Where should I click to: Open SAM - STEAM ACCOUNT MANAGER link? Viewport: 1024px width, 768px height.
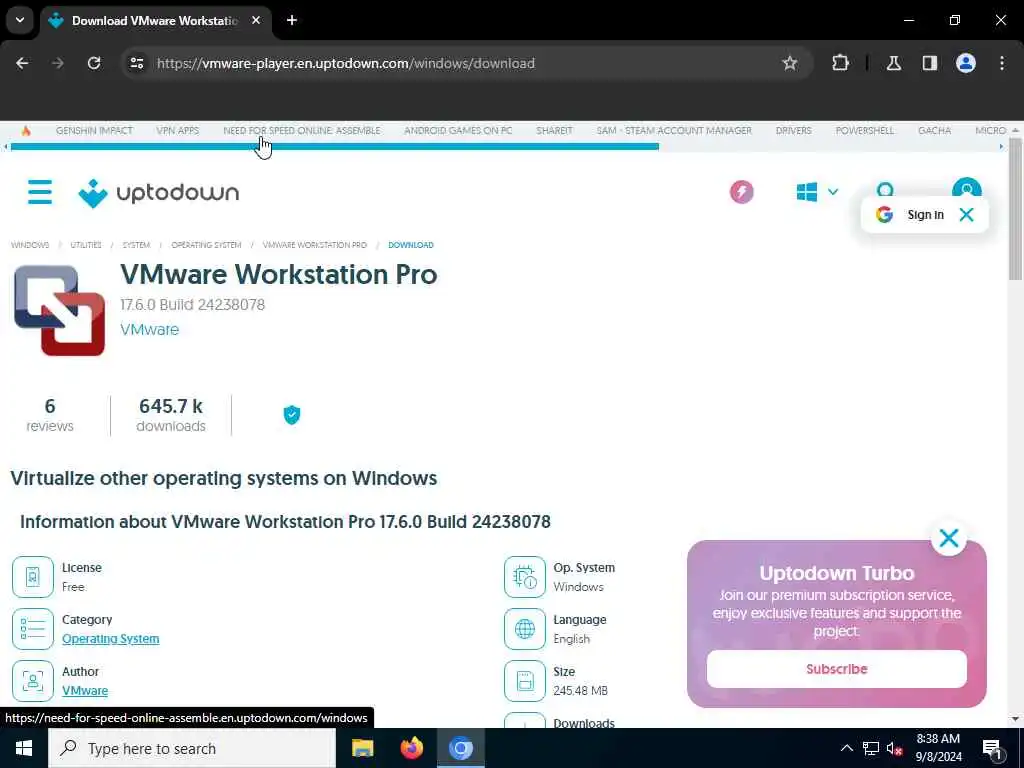coord(674,131)
